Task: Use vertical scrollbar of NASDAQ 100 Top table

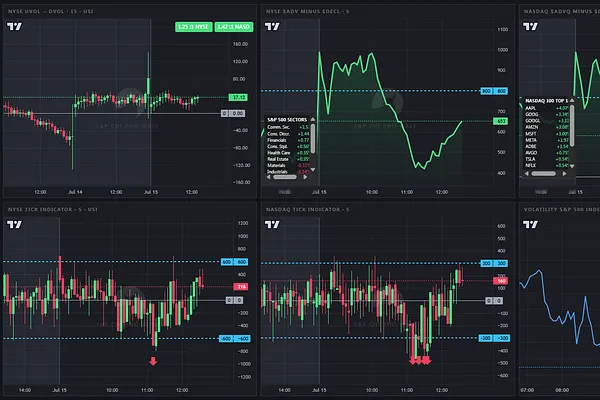Action: tap(572, 125)
